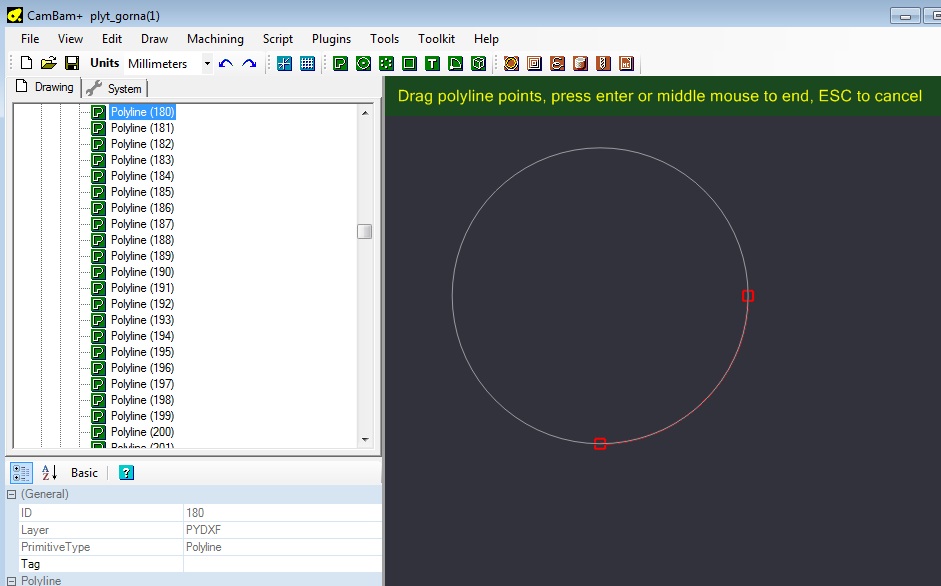Undo the last action
The width and height of the screenshot is (941, 586).
[226, 63]
